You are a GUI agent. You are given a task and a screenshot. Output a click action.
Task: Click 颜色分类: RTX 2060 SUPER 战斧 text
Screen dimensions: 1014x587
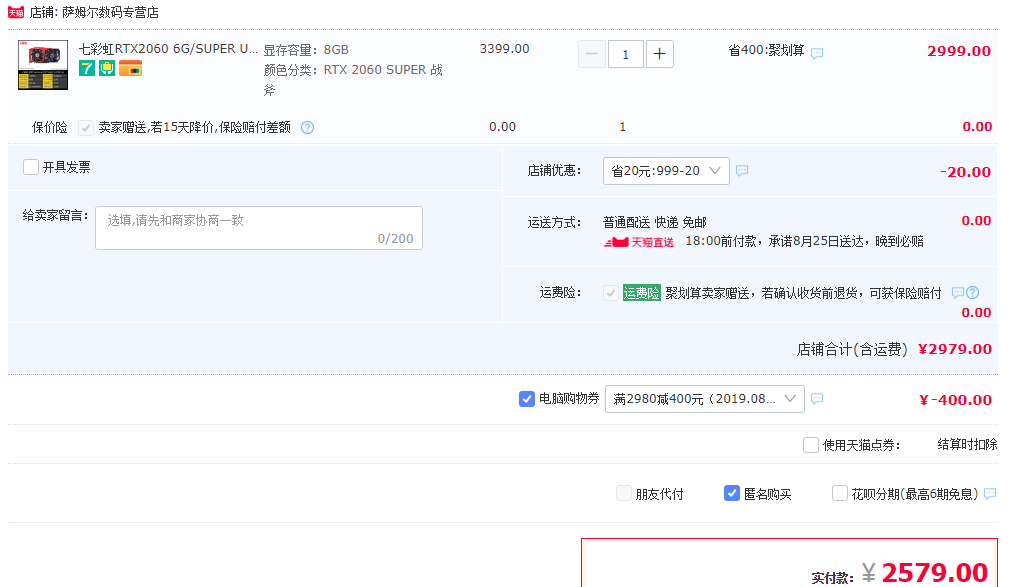353,80
